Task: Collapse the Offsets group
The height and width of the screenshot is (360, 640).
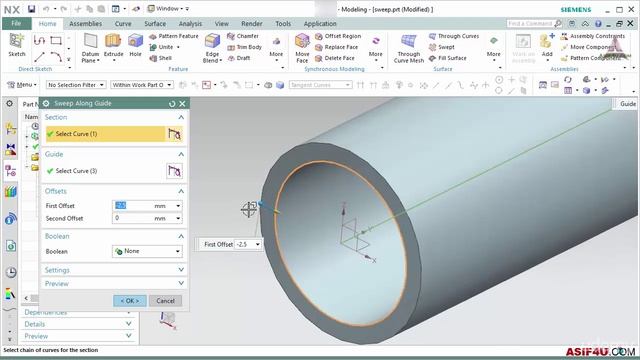Action: tap(181, 191)
